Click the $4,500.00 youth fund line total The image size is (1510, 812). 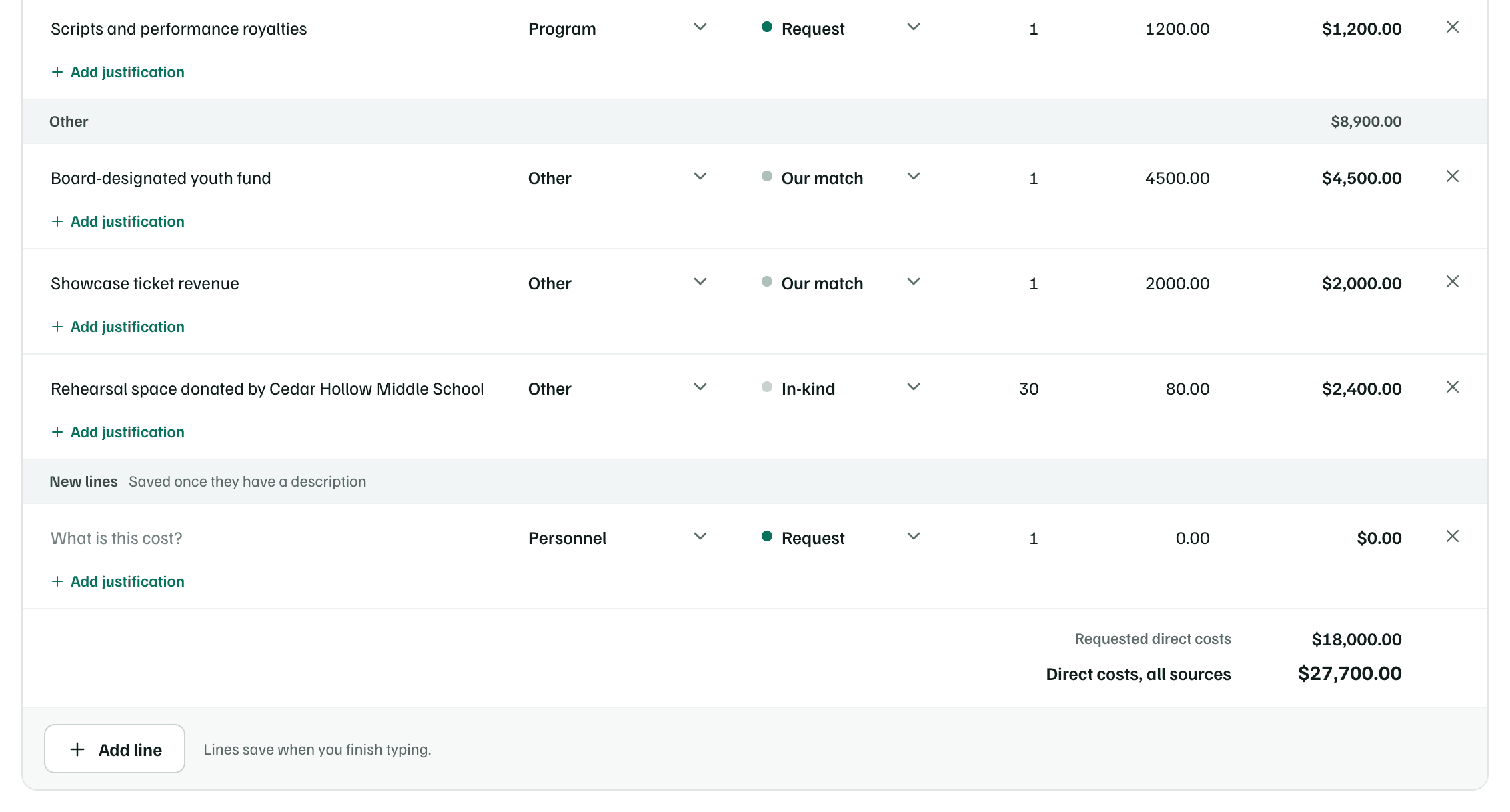coord(1361,178)
